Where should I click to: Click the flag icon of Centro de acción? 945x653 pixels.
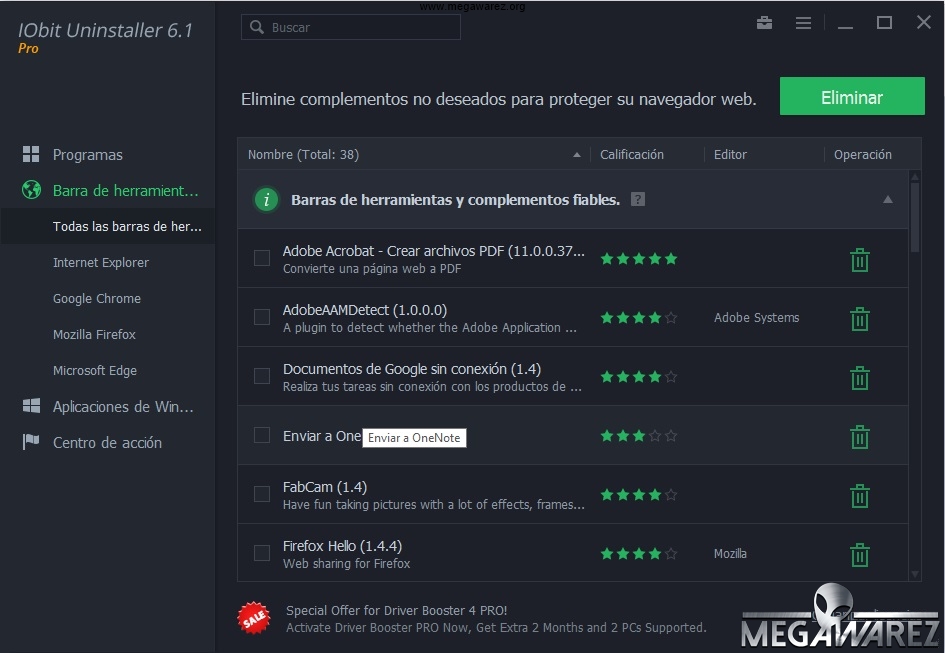tap(31, 442)
